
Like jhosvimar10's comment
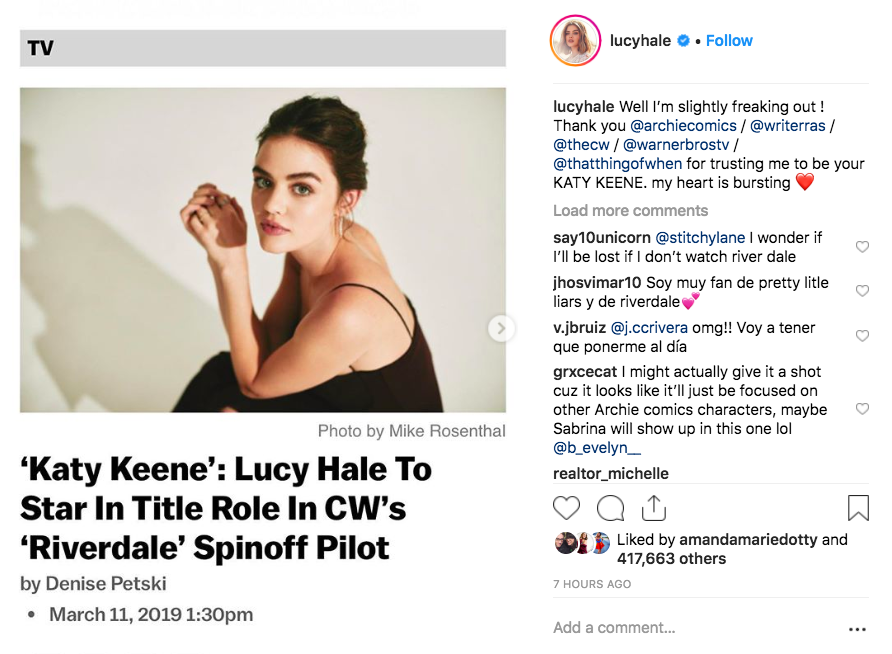[x=862, y=291]
